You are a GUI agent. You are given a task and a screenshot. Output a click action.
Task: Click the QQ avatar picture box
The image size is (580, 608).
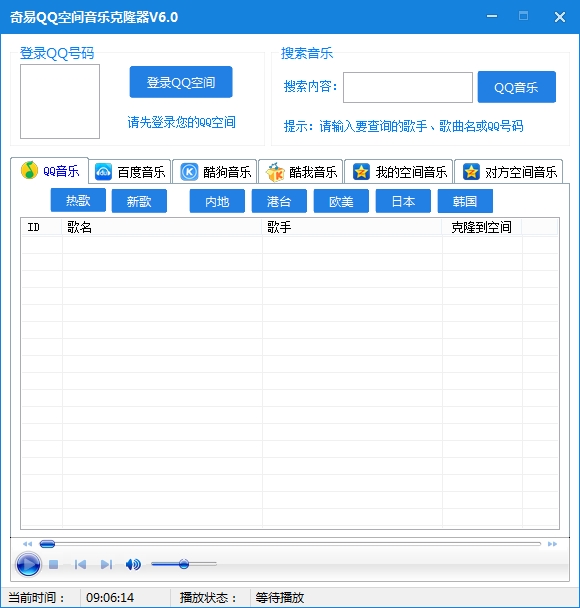click(60, 101)
